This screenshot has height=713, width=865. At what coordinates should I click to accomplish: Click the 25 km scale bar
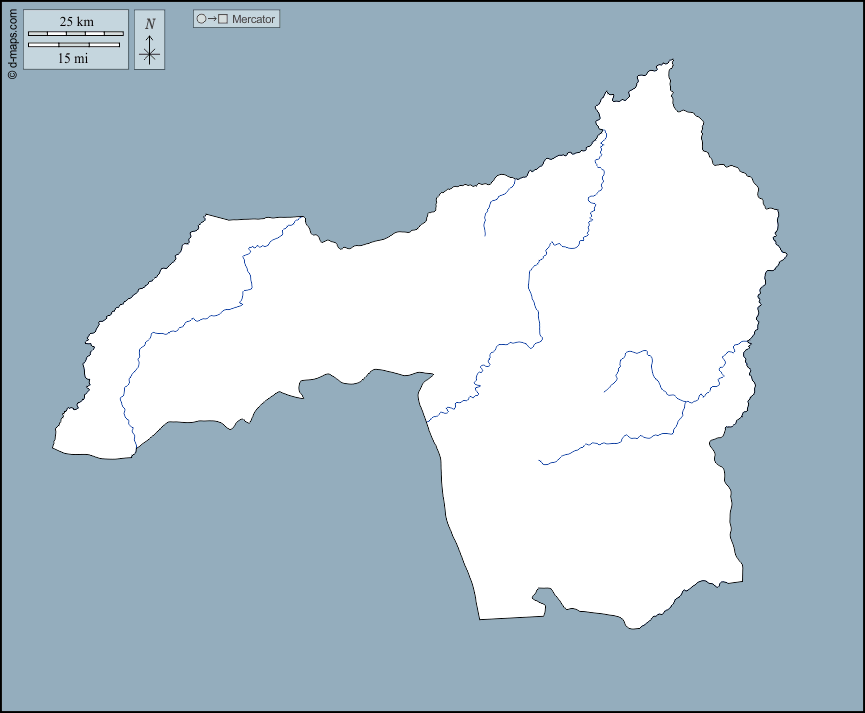click(x=77, y=32)
